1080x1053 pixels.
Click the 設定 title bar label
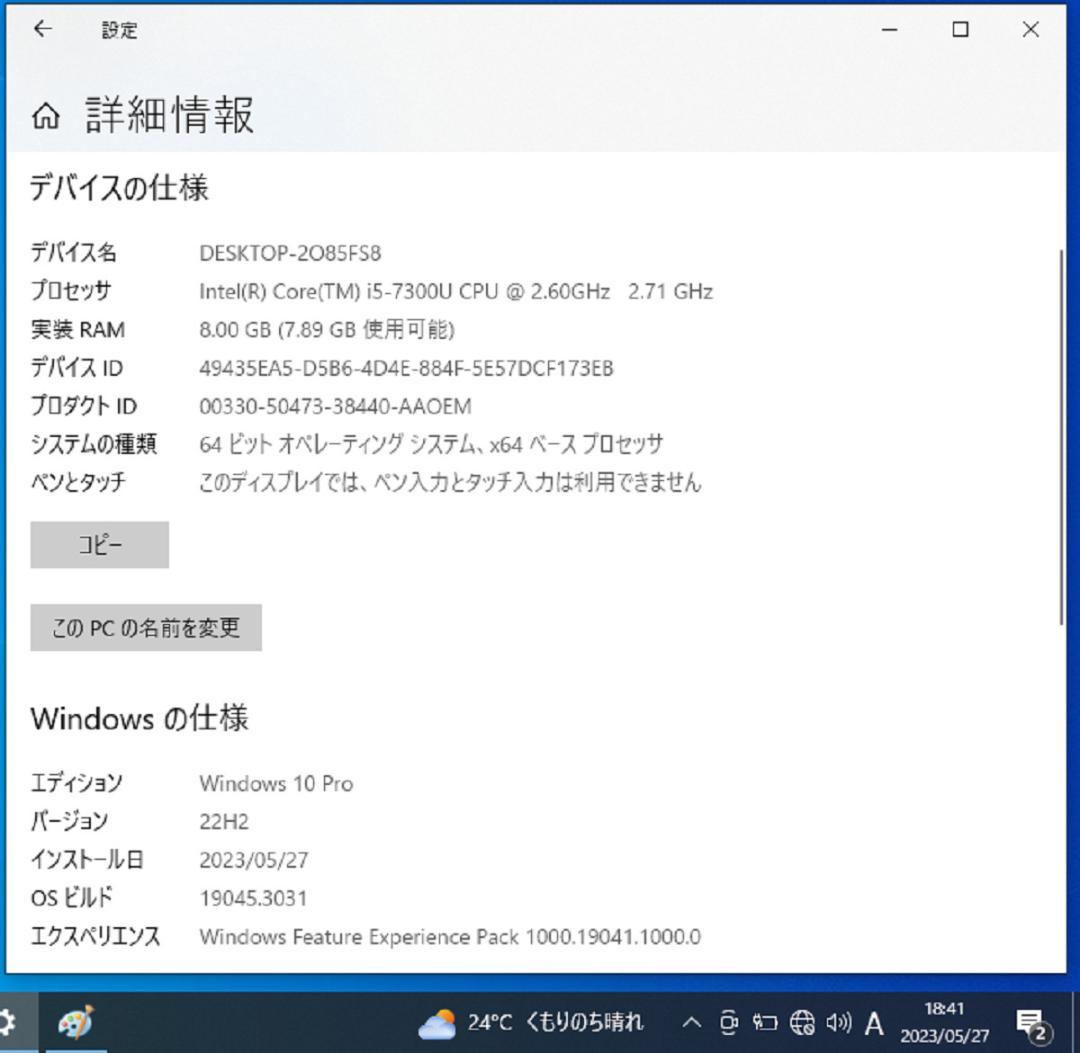click(x=120, y=30)
